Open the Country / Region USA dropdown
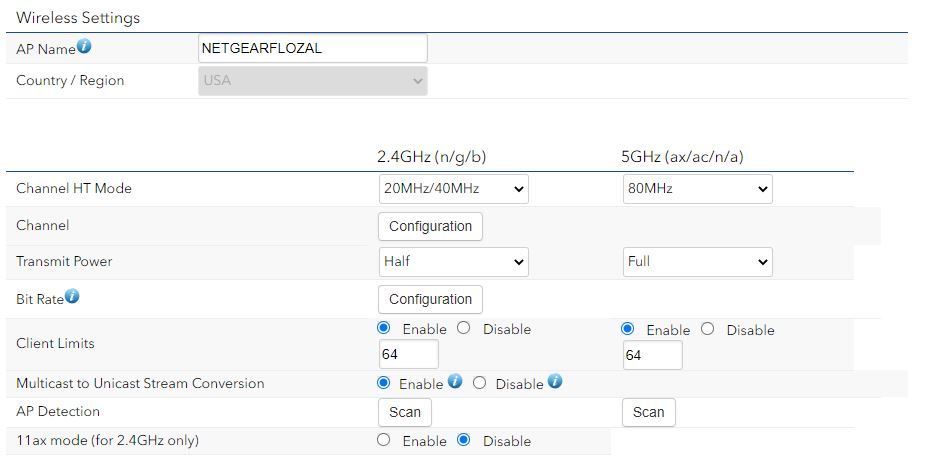Image resolution: width=939 pixels, height=472 pixels. pos(313,81)
